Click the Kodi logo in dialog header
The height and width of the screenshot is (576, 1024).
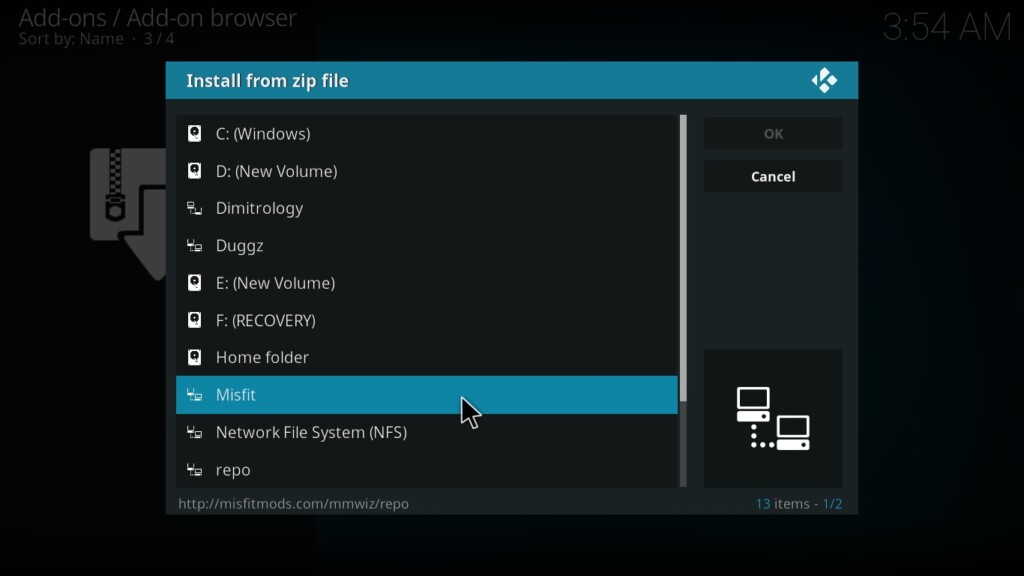[x=824, y=81]
